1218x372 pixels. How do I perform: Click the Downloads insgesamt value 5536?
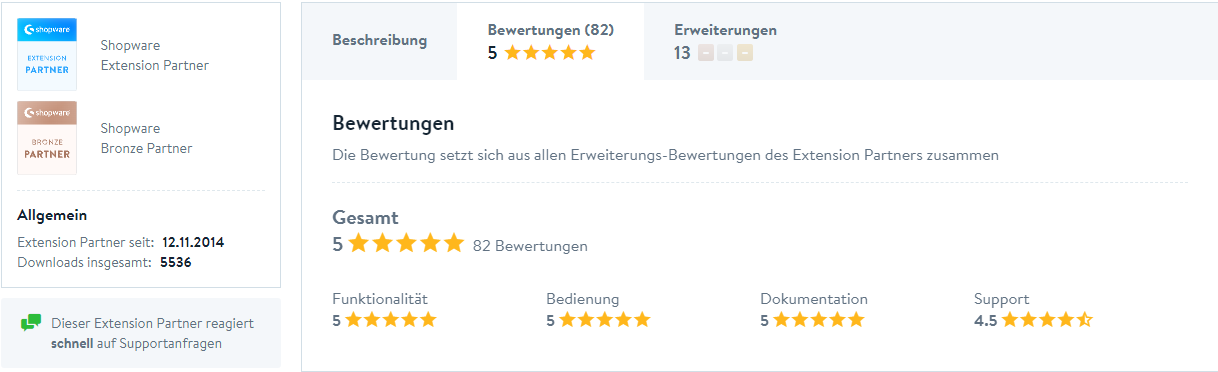pyautogui.click(x=176, y=263)
